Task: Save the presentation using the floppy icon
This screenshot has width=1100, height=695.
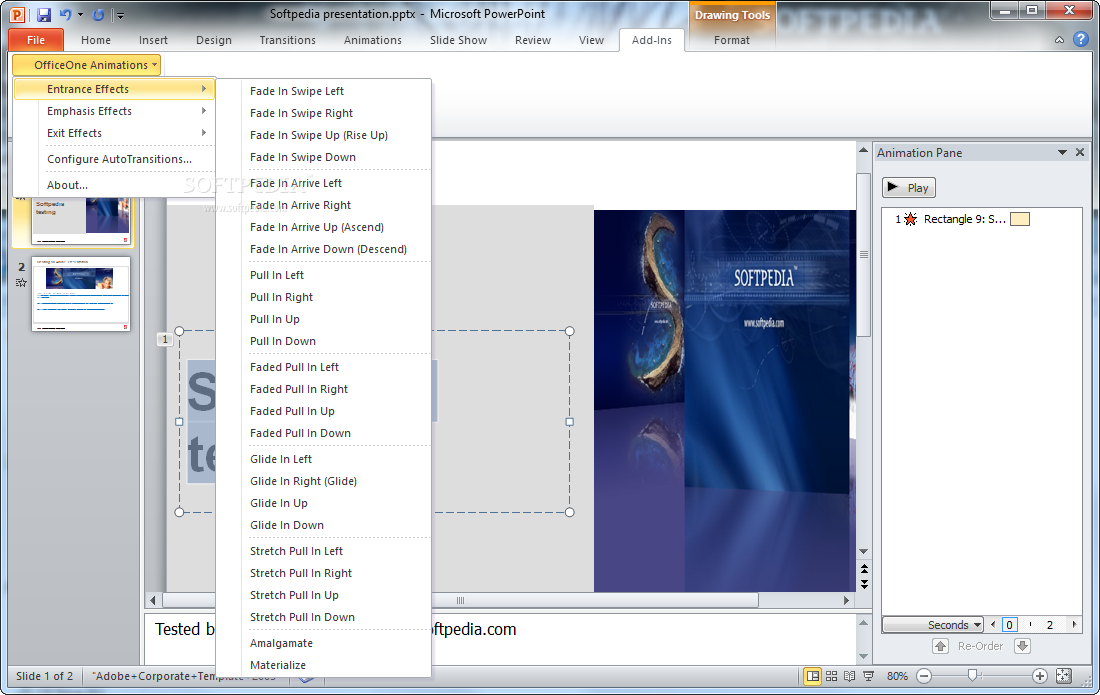Action: pos(43,14)
